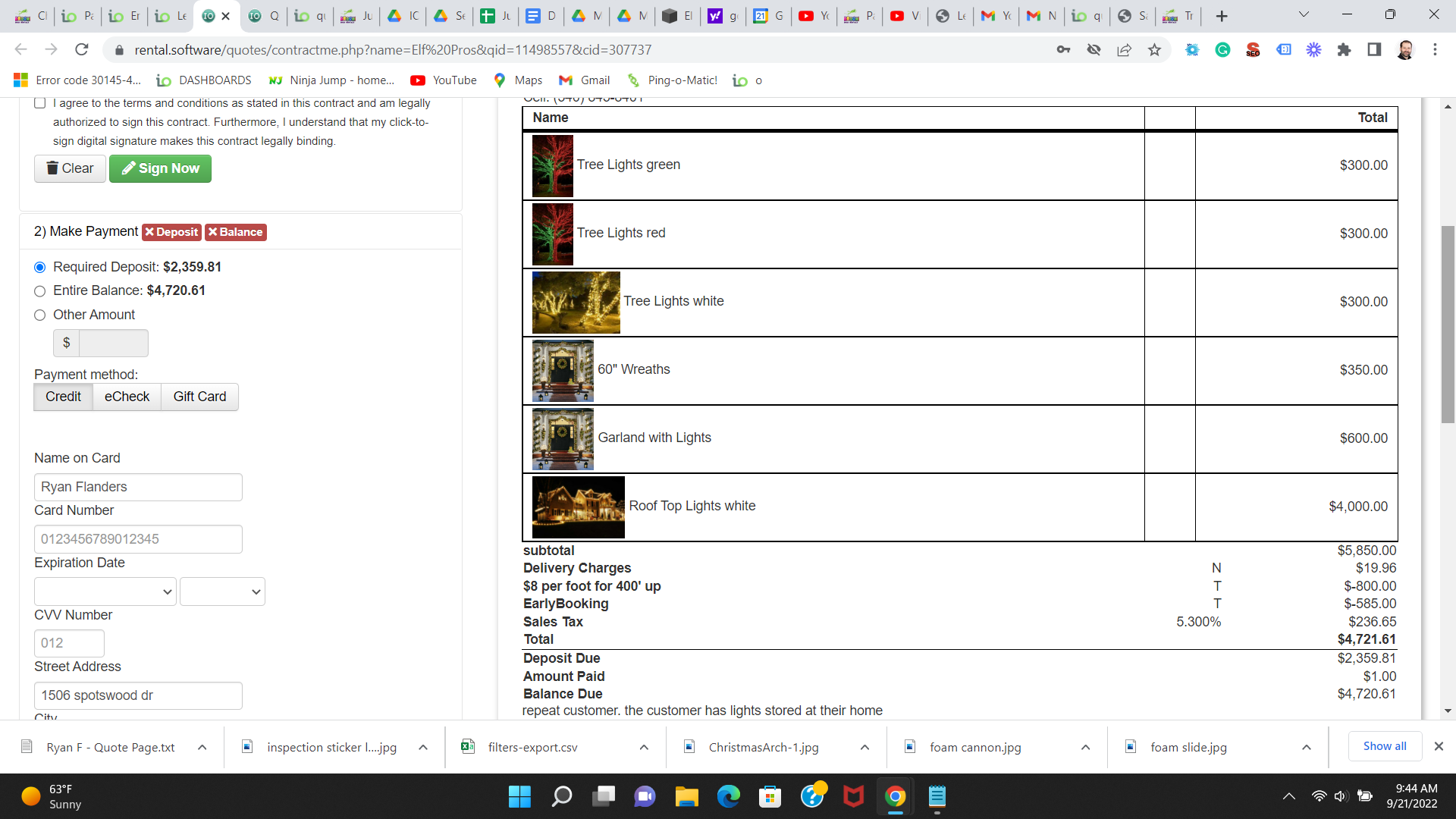Click the green Sign Now button
1456x819 pixels.
coord(160,168)
